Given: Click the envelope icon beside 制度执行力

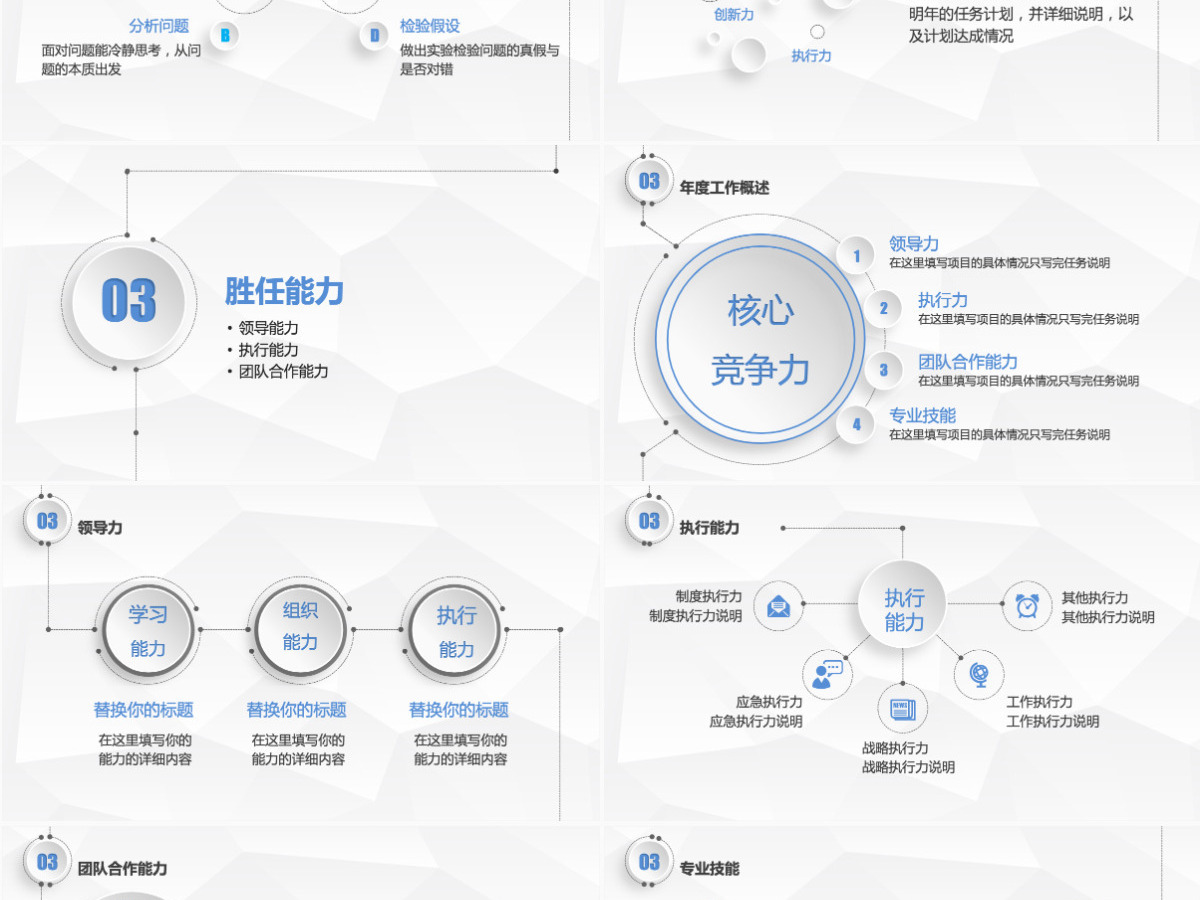Looking at the screenshot, I should pos(778,606).
